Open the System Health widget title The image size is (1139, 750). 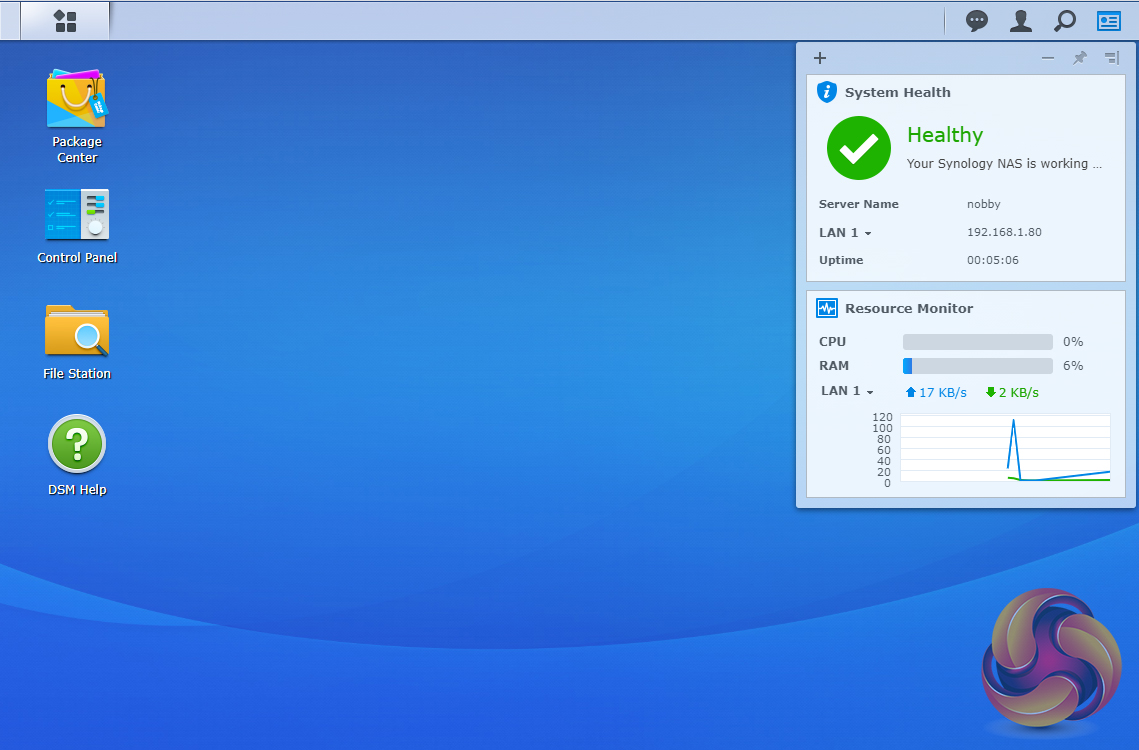pos(898,92)
